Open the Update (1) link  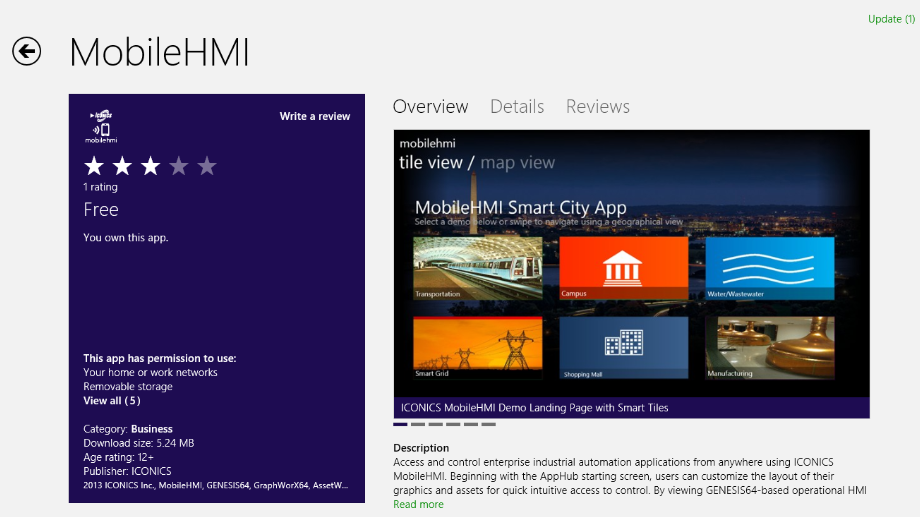pyautogui.click(x=890, y=19)
